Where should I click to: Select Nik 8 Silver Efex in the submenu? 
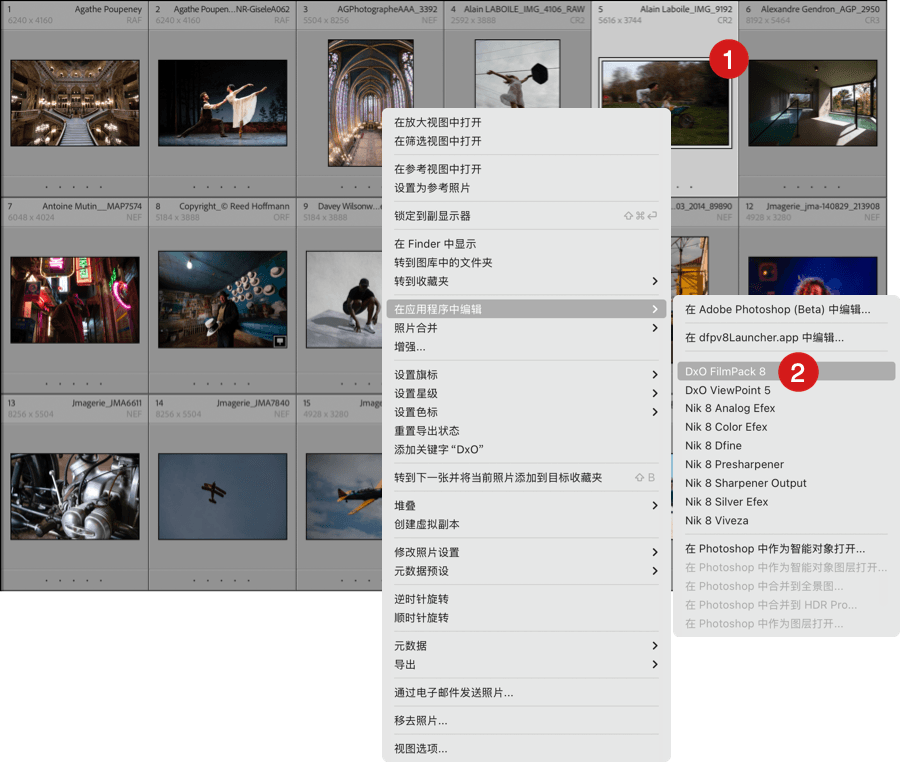coord(726,502)
